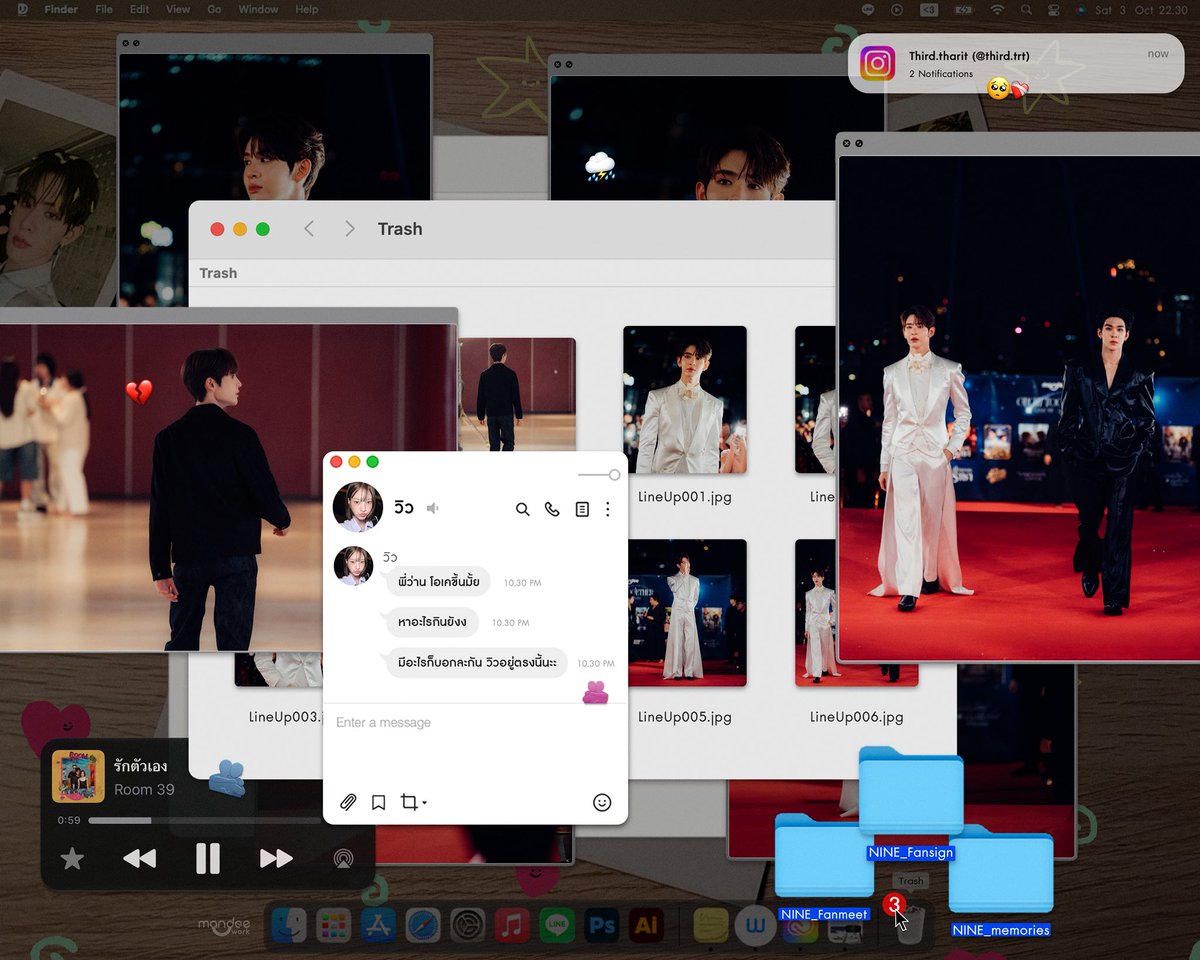Screen dimensions: 1200x960
Task: Open Launchpad from the dock
Action: pyautogui.click(x=333, y=926)
